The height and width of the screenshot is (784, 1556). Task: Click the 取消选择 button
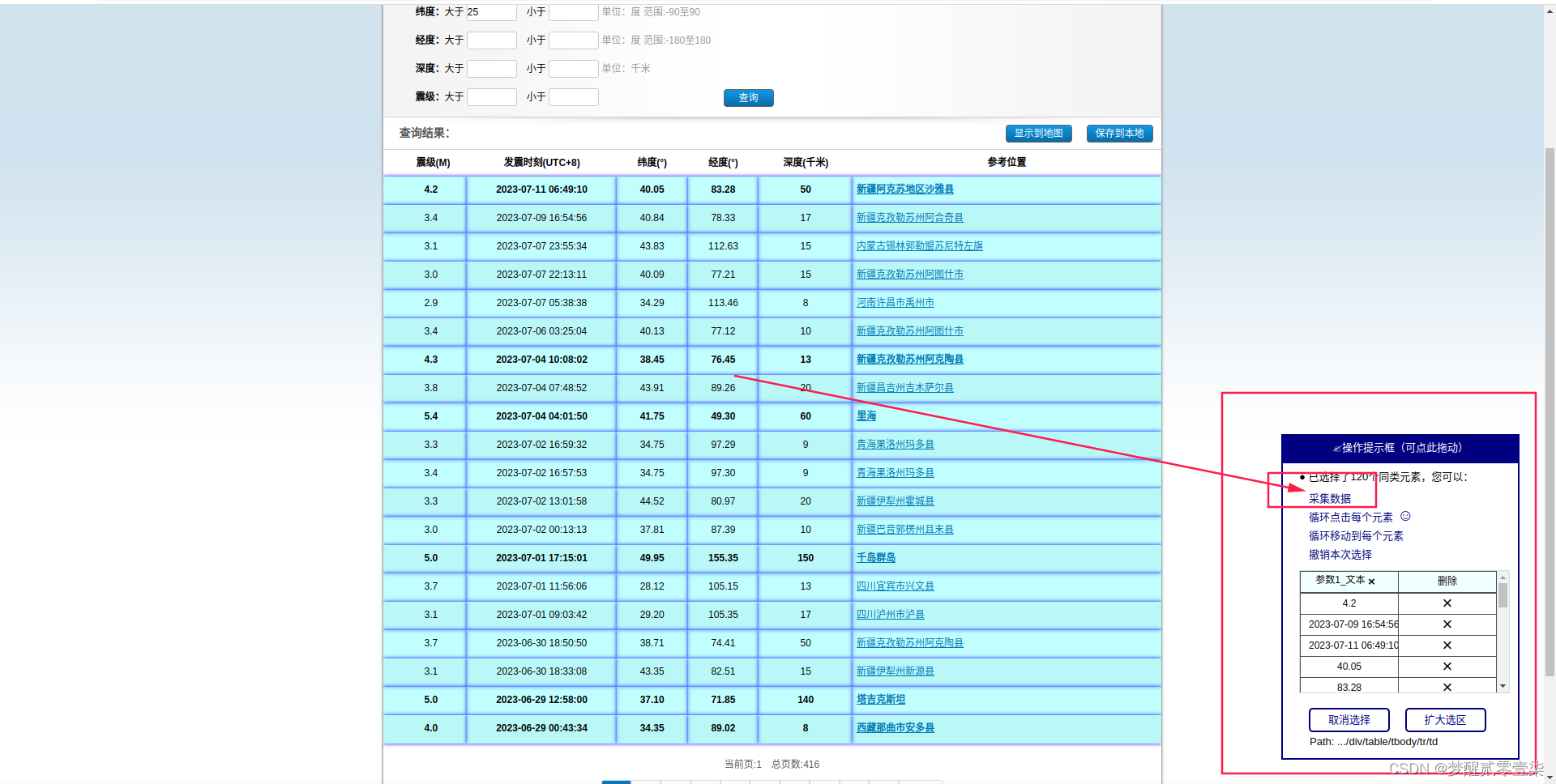click(x=1349, y=720)
